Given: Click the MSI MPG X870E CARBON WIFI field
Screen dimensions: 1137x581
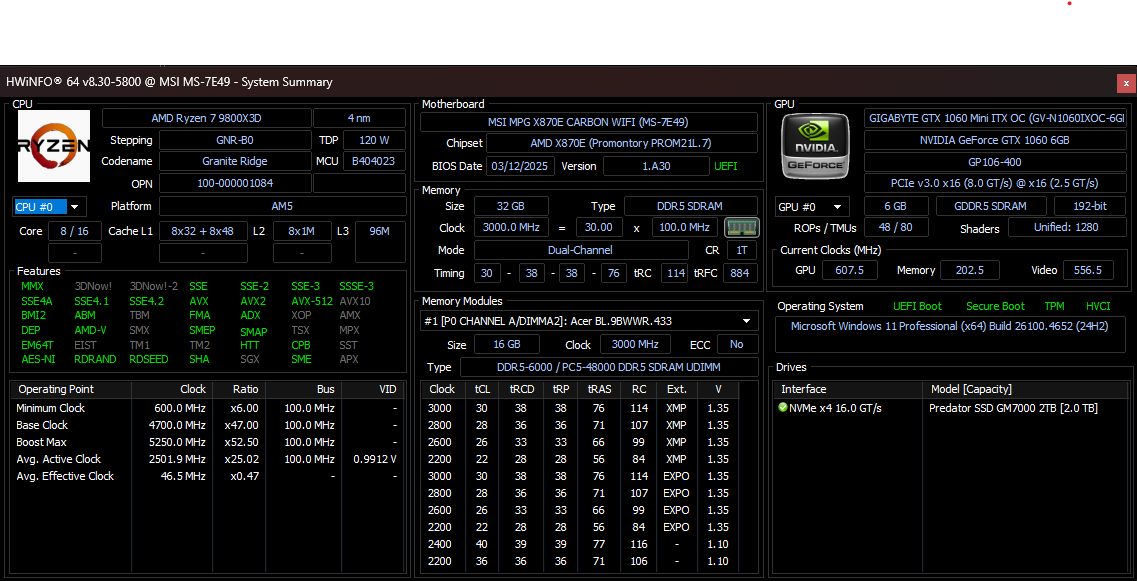Looking at the screenshot, I should [x=588, y=122].
